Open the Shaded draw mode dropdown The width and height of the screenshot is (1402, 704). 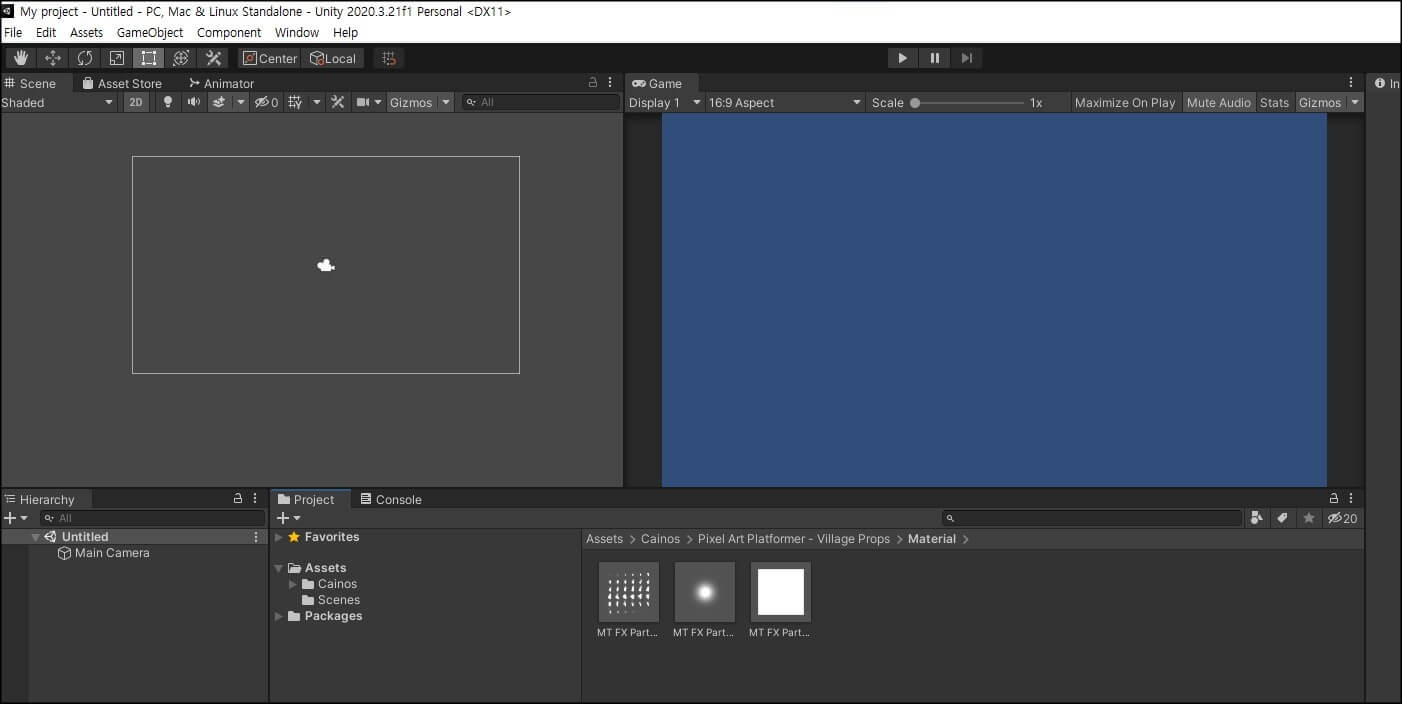point(58,102)
